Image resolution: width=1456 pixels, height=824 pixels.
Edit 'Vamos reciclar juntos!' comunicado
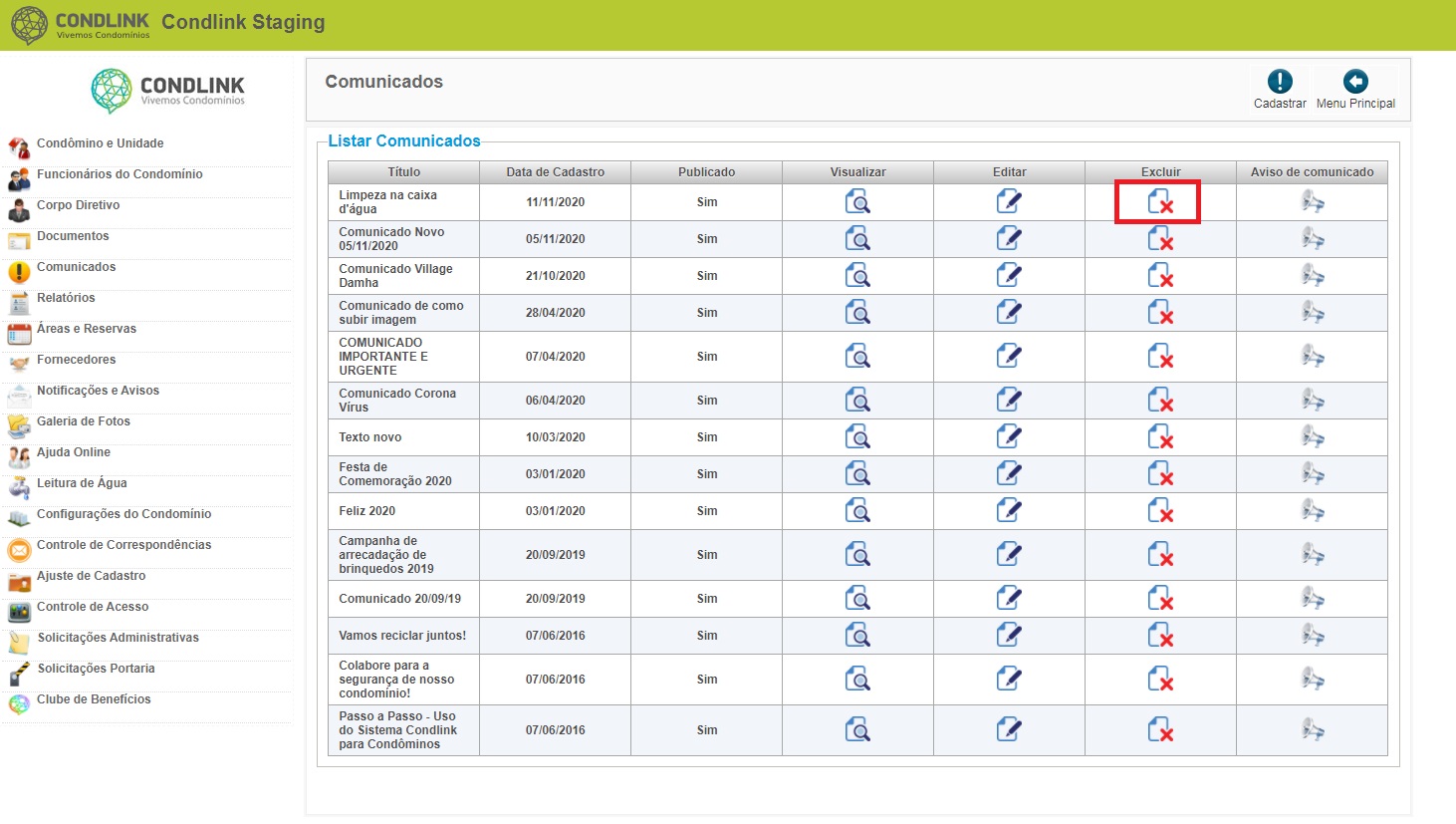[x=1009, y=635]
